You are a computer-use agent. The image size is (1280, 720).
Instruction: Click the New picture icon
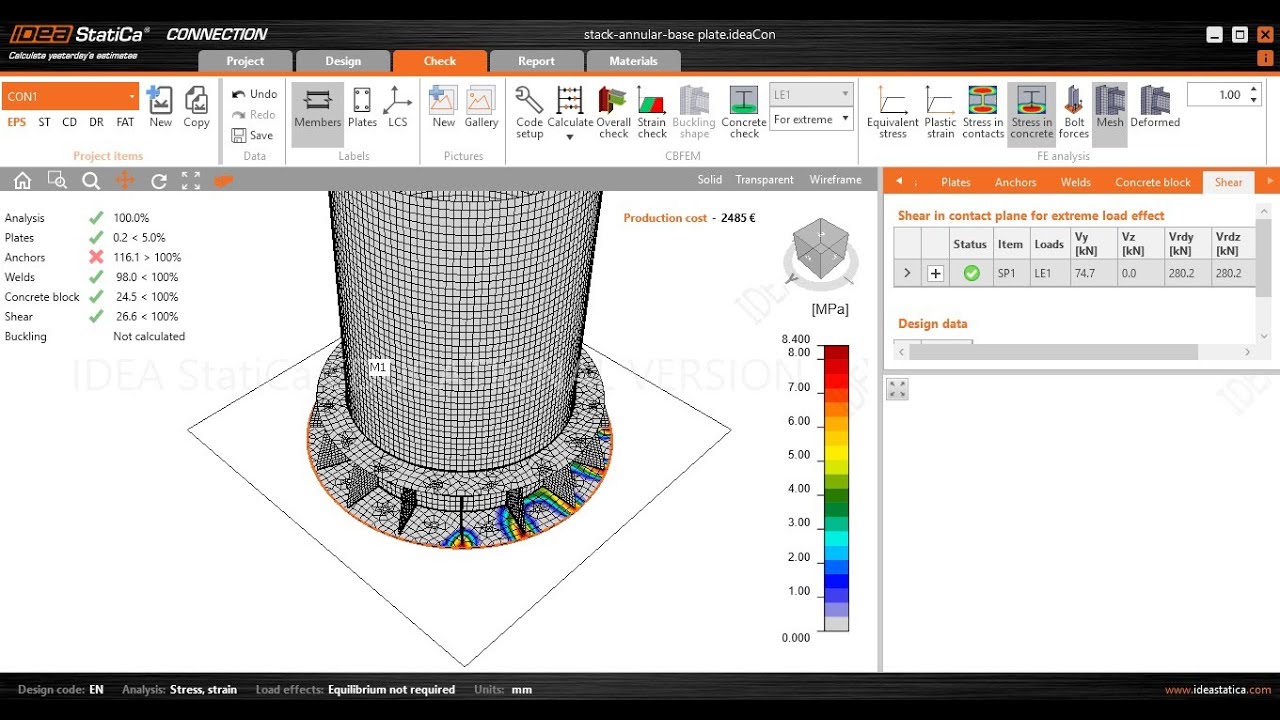pos(444,107)
